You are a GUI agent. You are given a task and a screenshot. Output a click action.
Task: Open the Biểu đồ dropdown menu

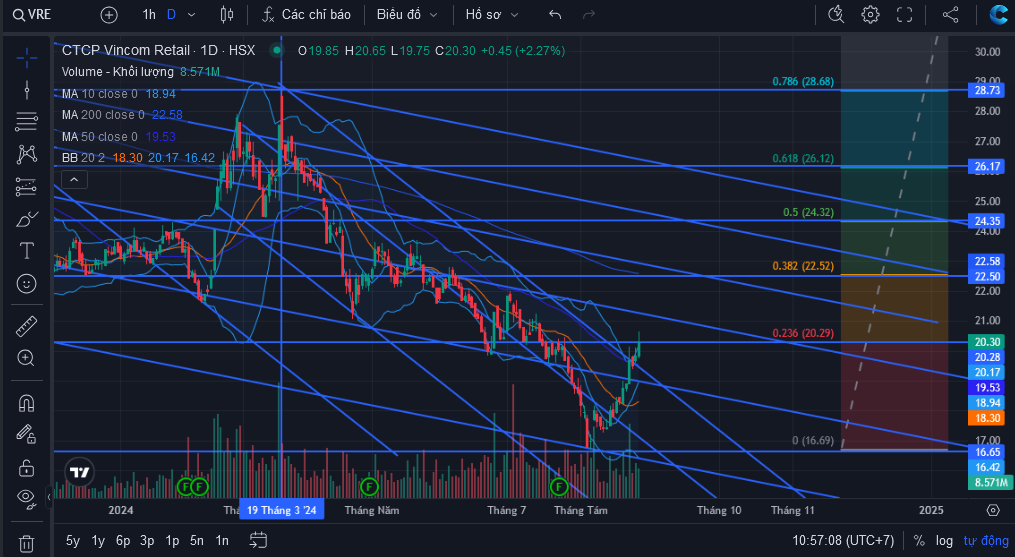coord(407,14)
